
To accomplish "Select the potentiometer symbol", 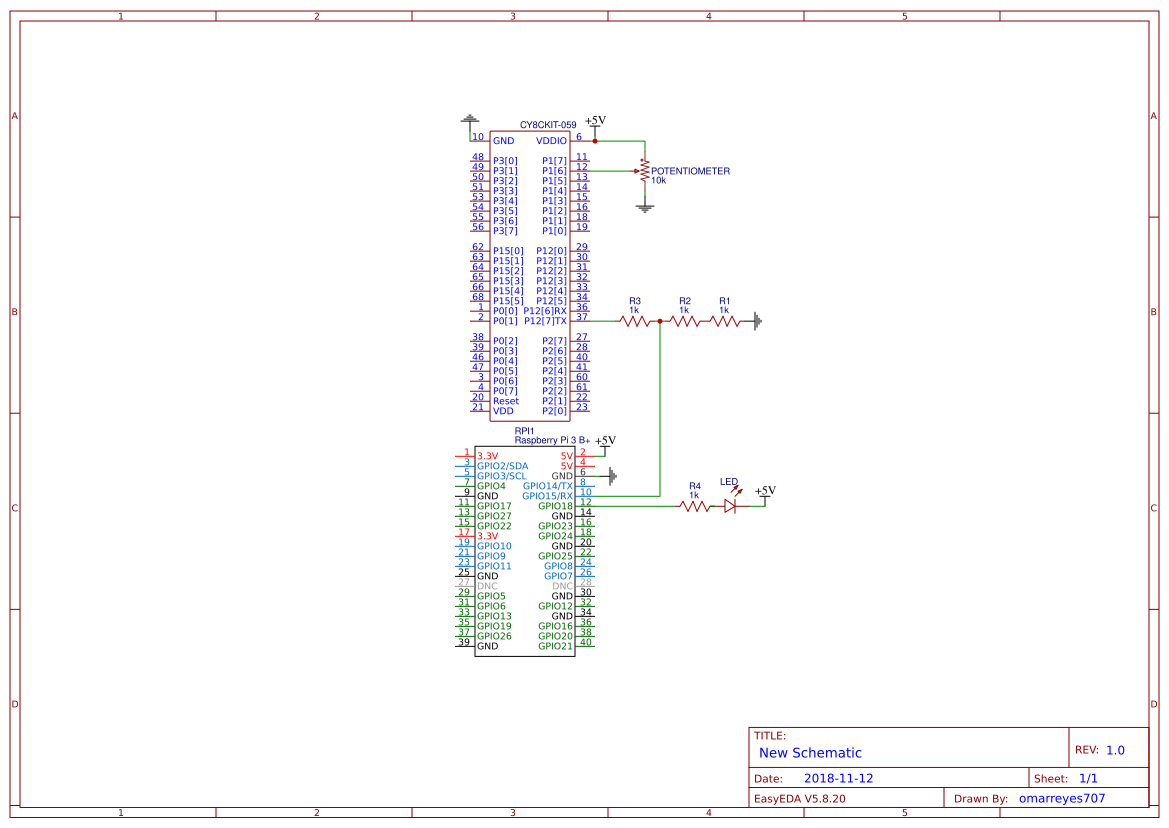I will tap(645, 171).
